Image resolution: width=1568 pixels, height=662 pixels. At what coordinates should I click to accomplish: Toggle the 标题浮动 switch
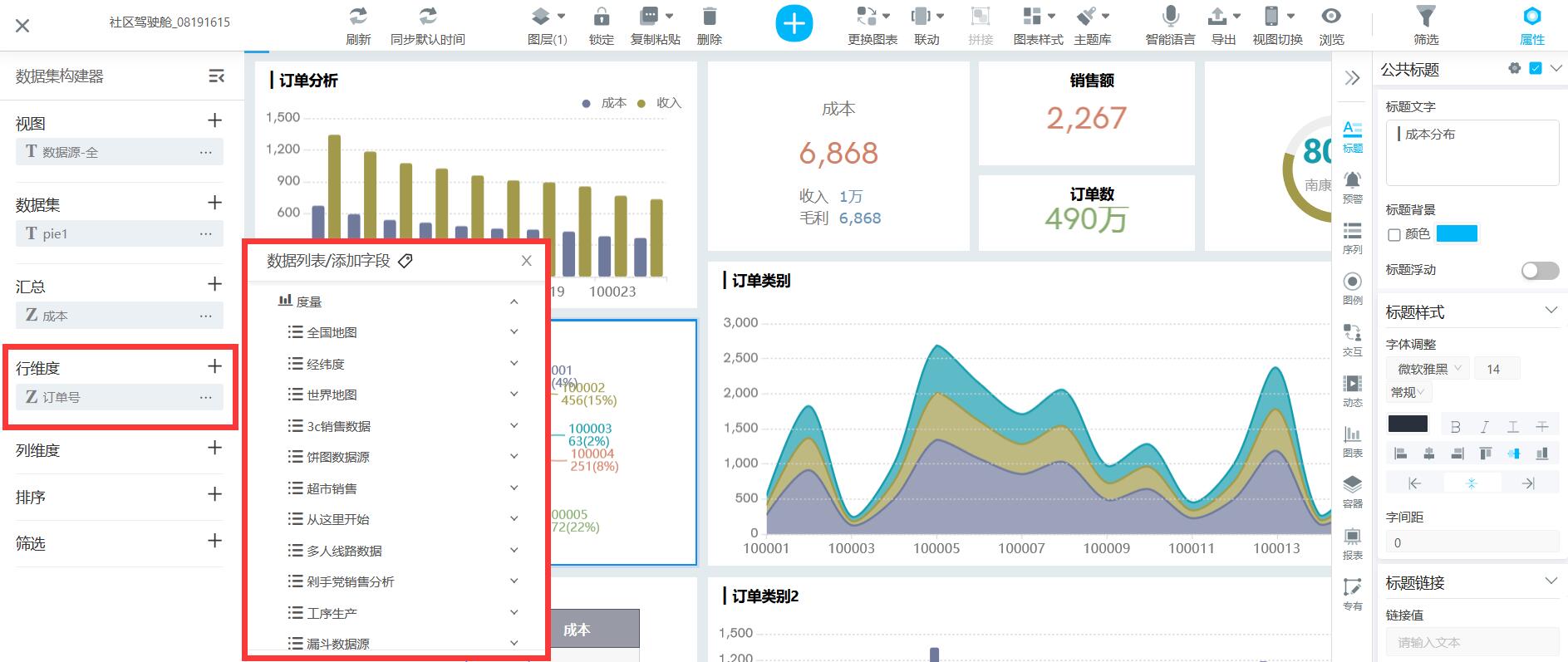[1539, 271]
